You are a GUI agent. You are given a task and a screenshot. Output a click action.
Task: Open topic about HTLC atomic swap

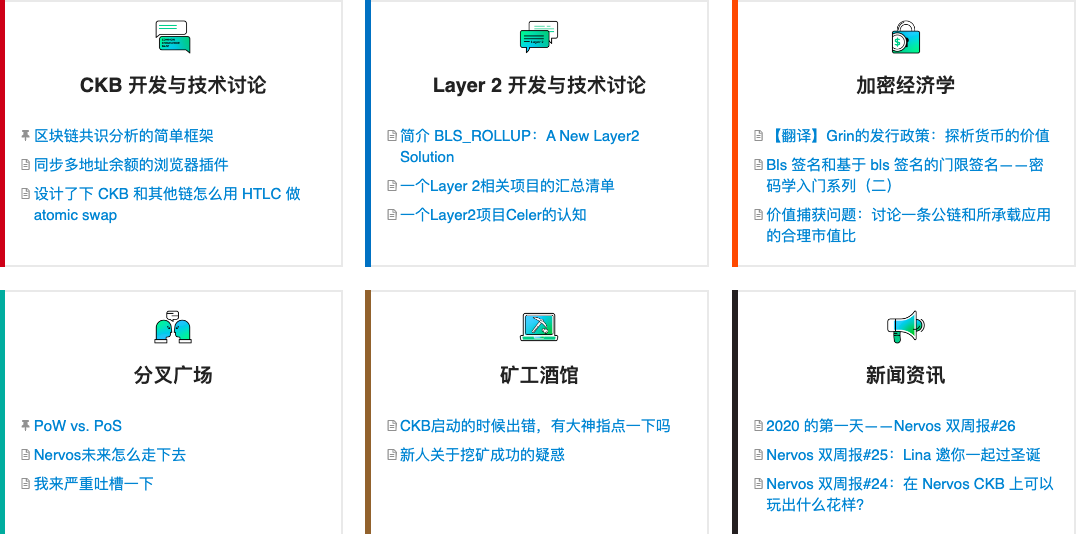pos(167,204)
